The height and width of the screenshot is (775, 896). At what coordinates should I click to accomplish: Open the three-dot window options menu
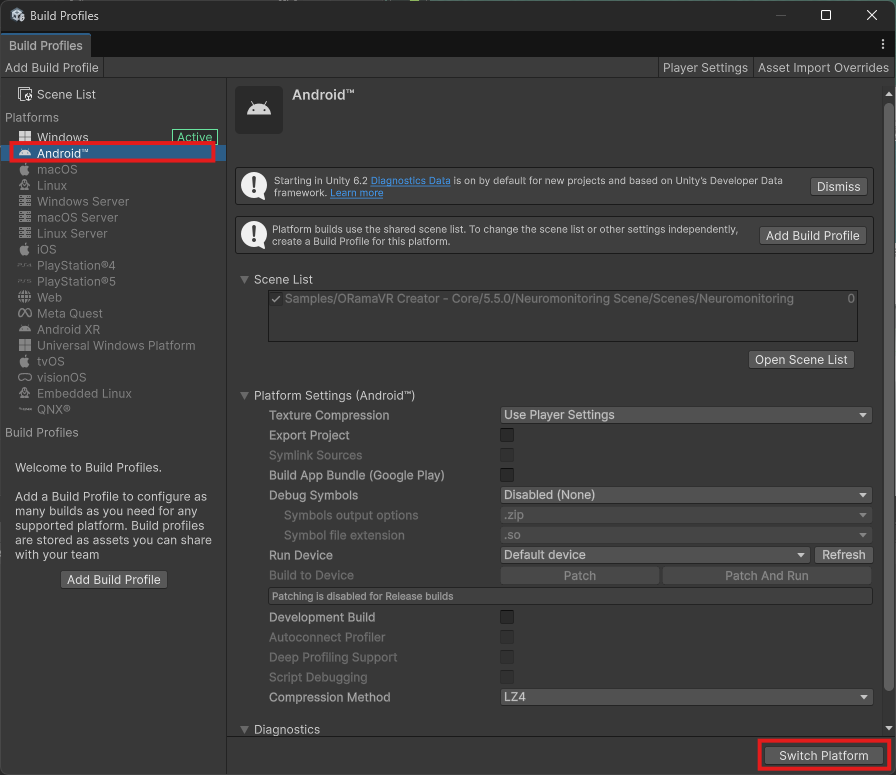click(883, 44)
